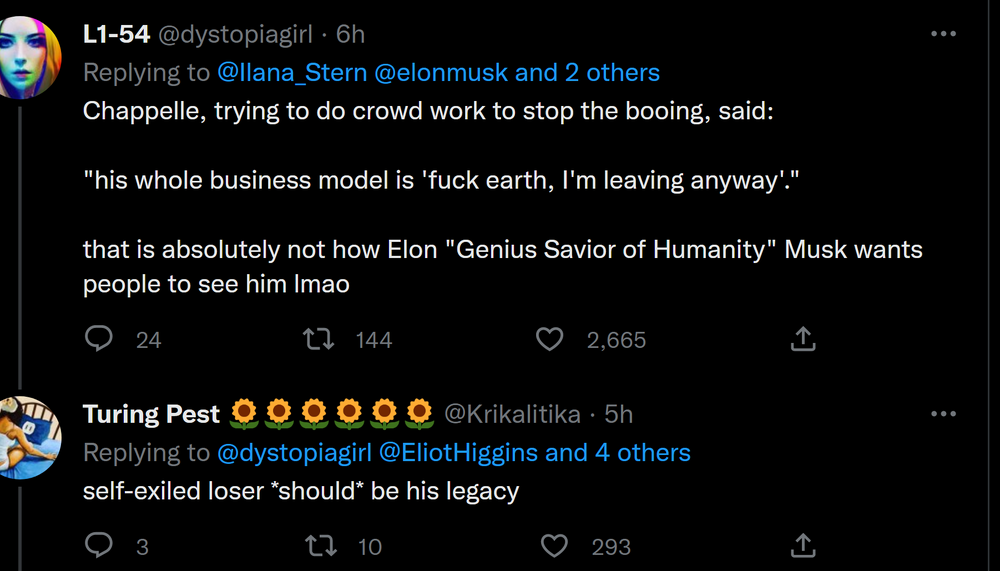Screen dimensions: 1000x571
Task: Open the @elonmusk mention link
Action: [441, 73]
